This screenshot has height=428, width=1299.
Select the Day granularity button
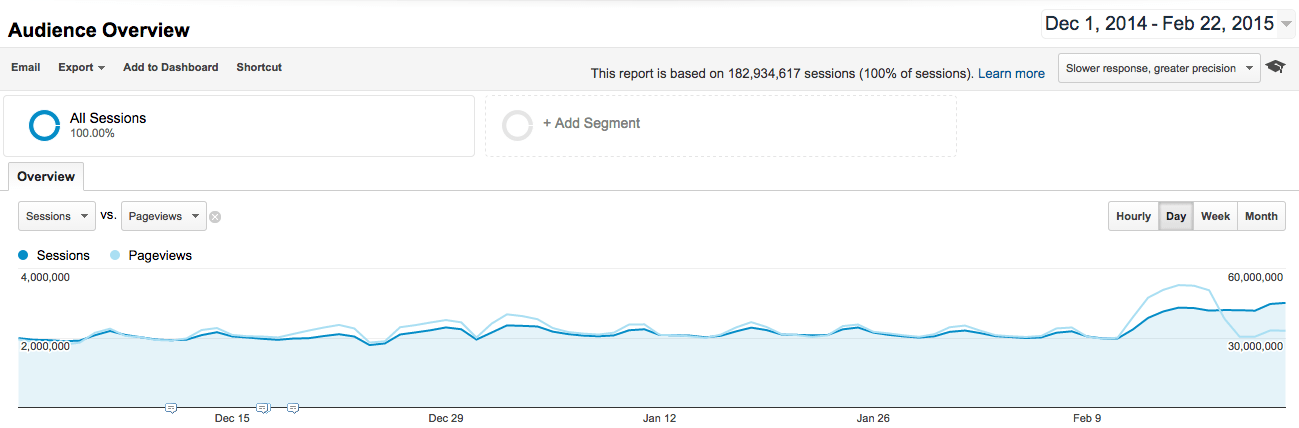pyautogui.click(x=1176, y=216)
